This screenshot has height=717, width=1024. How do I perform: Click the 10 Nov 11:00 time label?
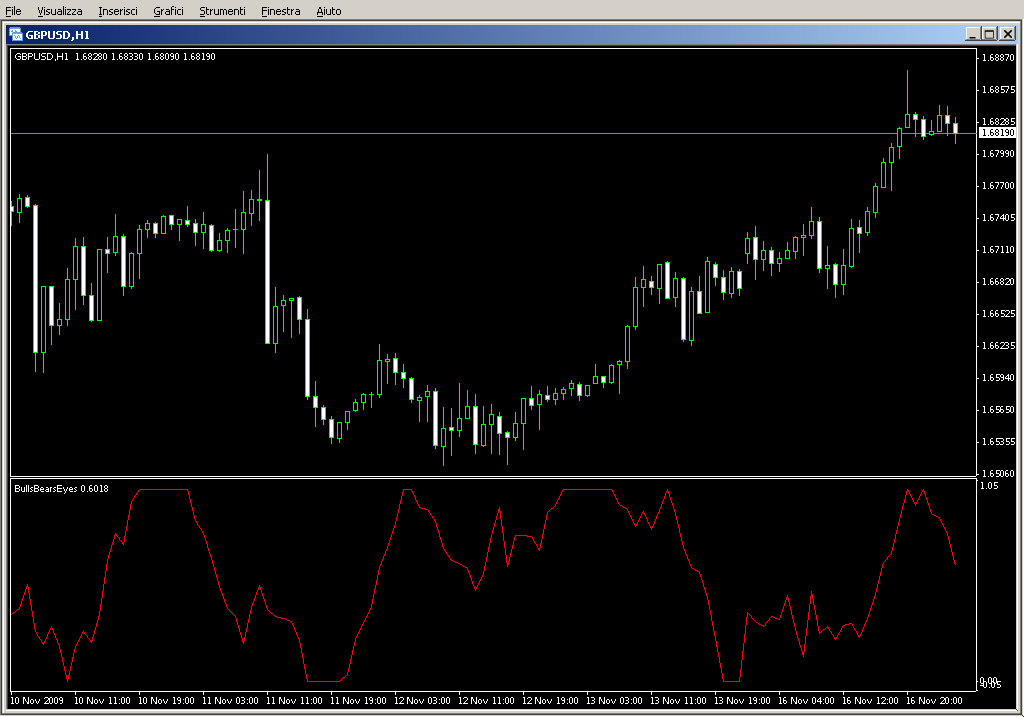coord(103,701)
